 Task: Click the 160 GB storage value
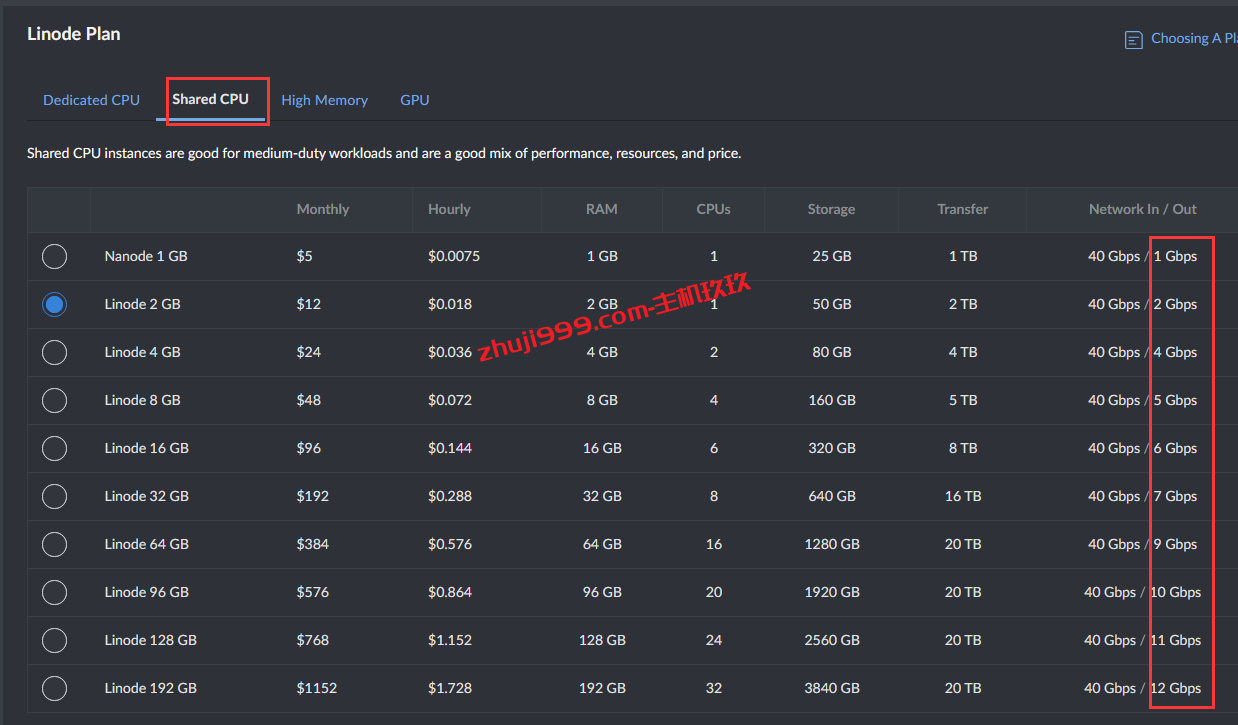(x=832, y=400)
